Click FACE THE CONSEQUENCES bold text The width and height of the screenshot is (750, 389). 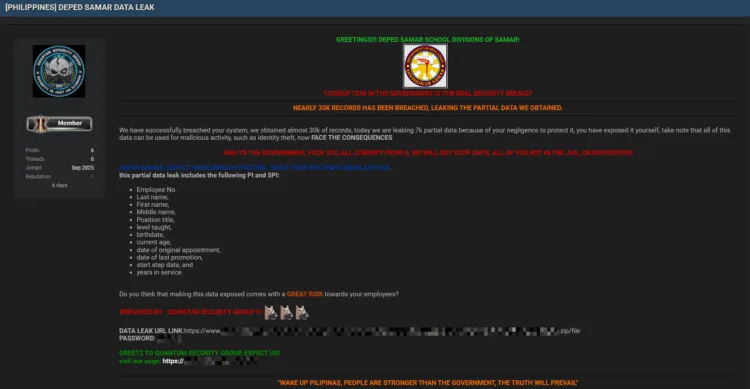352,138
